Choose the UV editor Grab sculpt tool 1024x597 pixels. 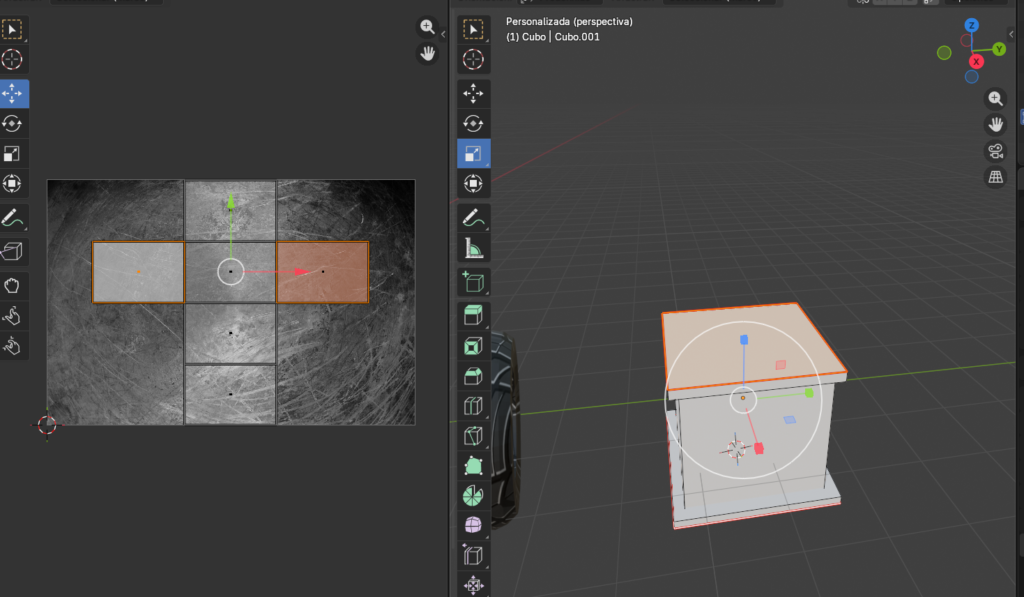click(13, 285)
